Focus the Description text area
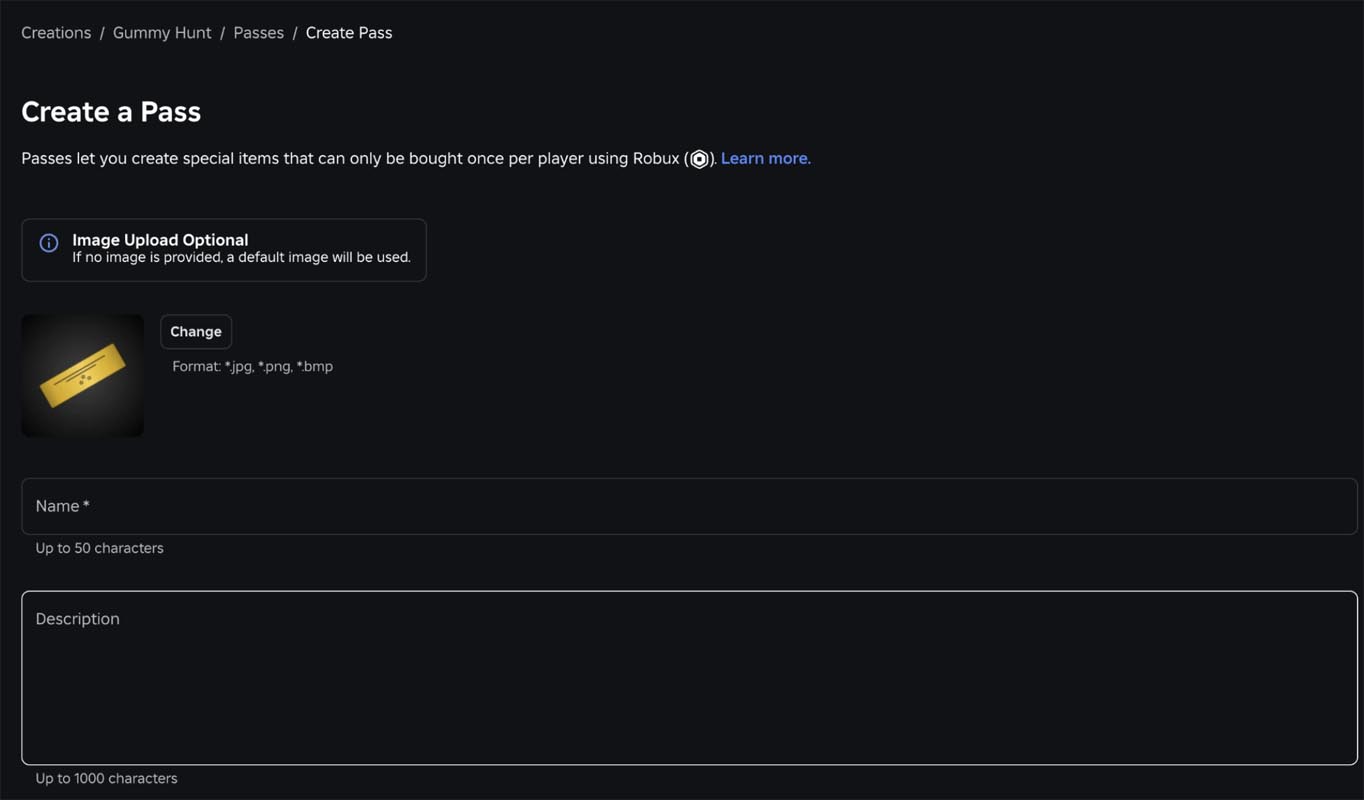1364x800 pixels. 689,678
